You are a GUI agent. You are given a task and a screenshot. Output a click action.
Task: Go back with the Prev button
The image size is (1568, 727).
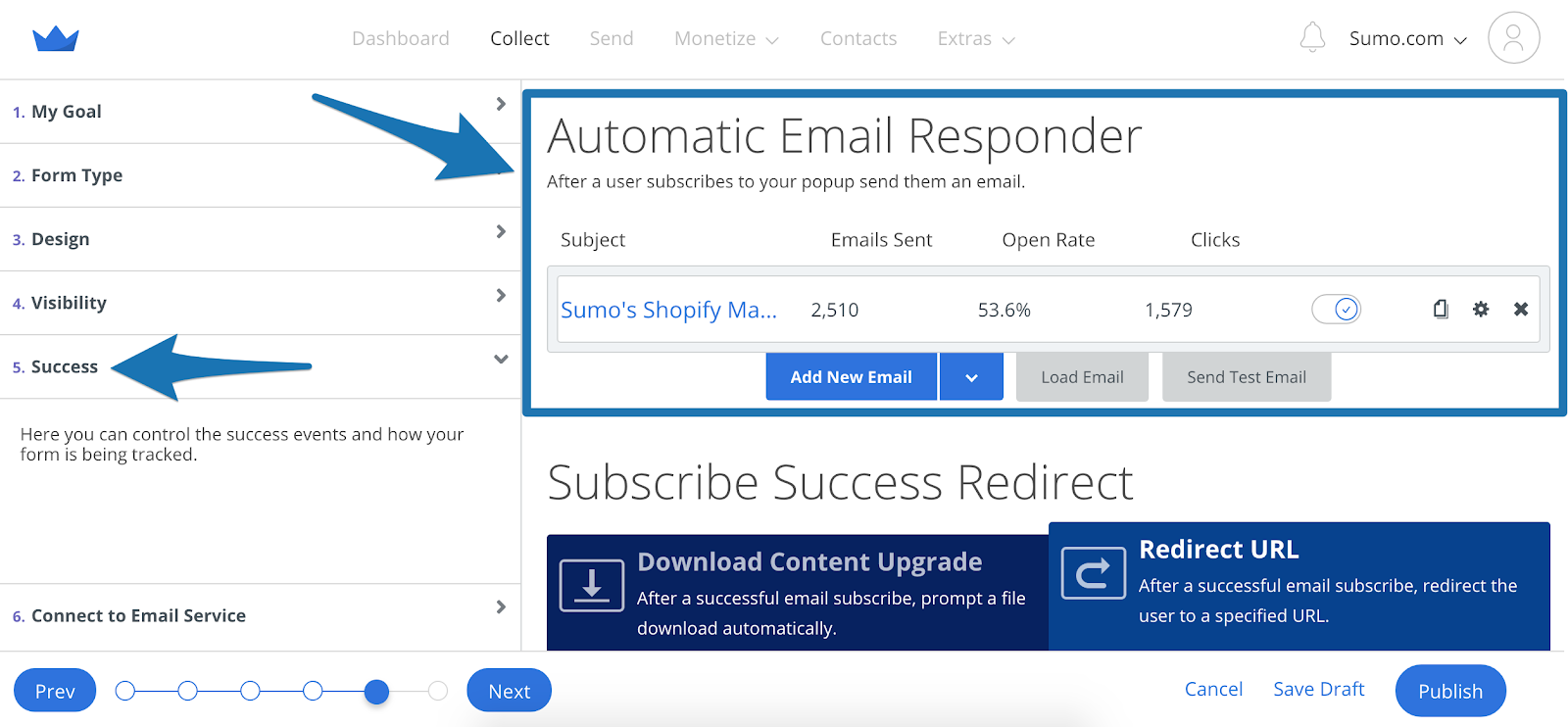55,691
